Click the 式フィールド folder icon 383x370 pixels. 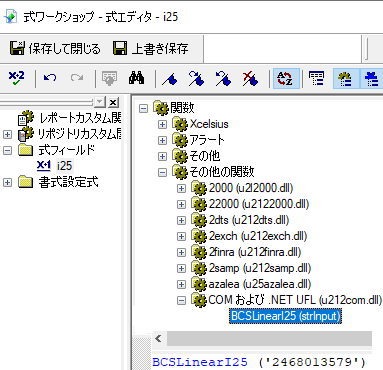click(x=26, y=150)
